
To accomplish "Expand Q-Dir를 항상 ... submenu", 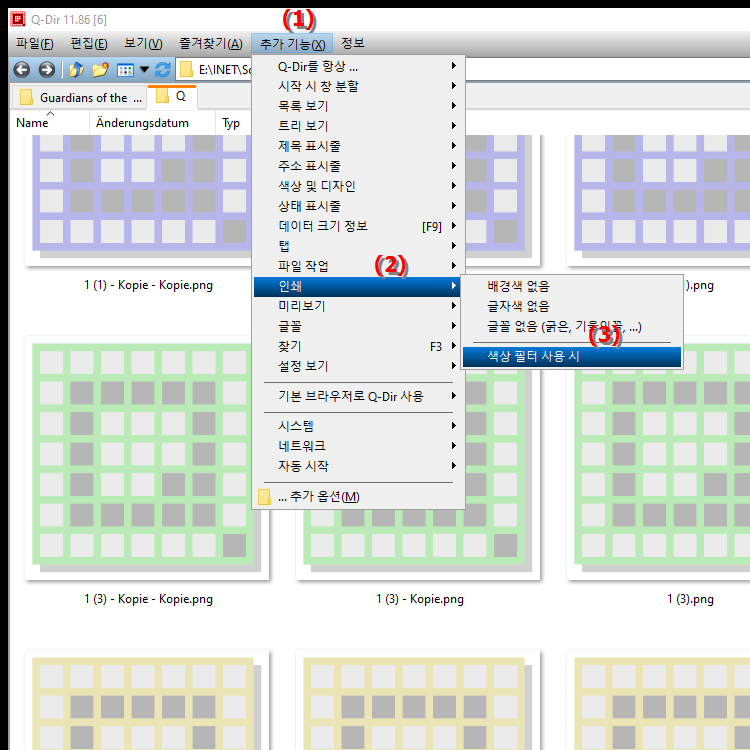I will pos(358,66).
